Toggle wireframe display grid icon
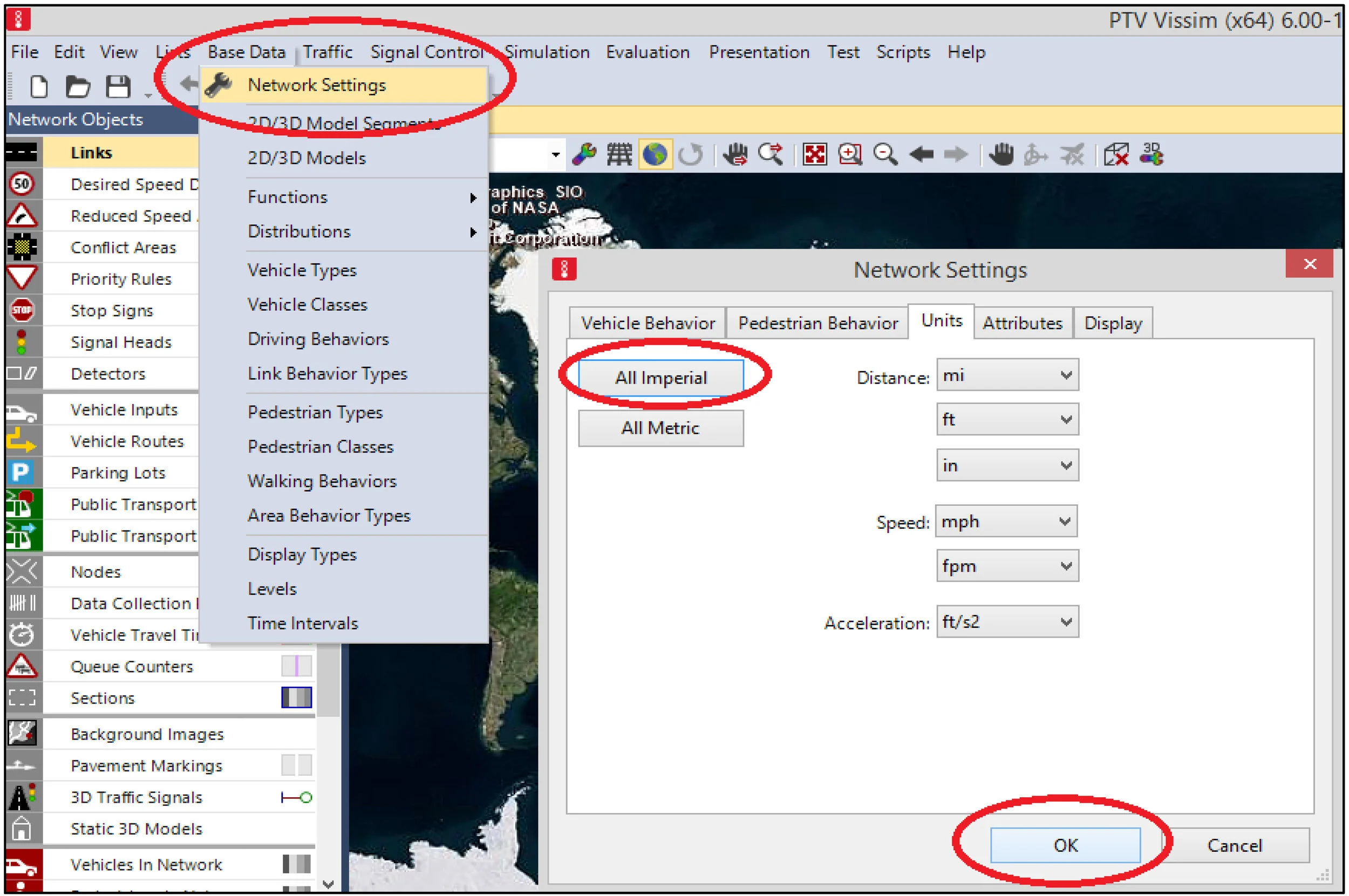1349x896 pixels. [x=619, y=154]
